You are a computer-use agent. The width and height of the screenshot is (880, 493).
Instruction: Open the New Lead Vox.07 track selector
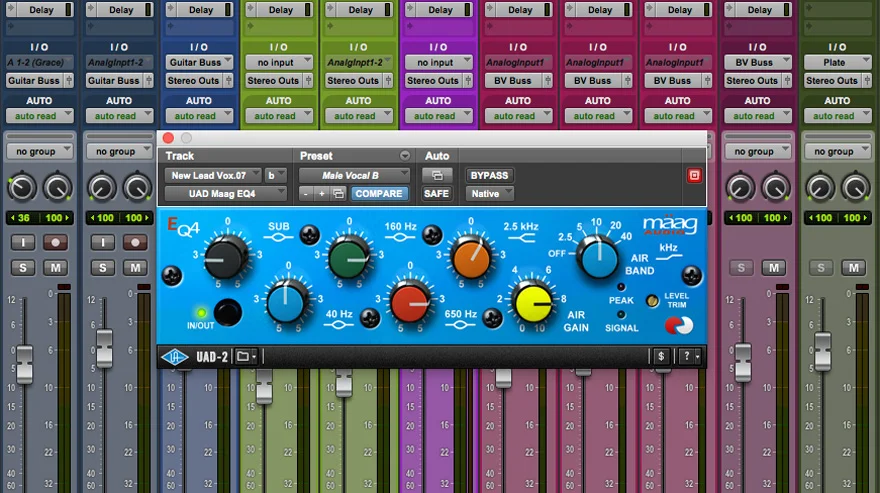(213, 176)
